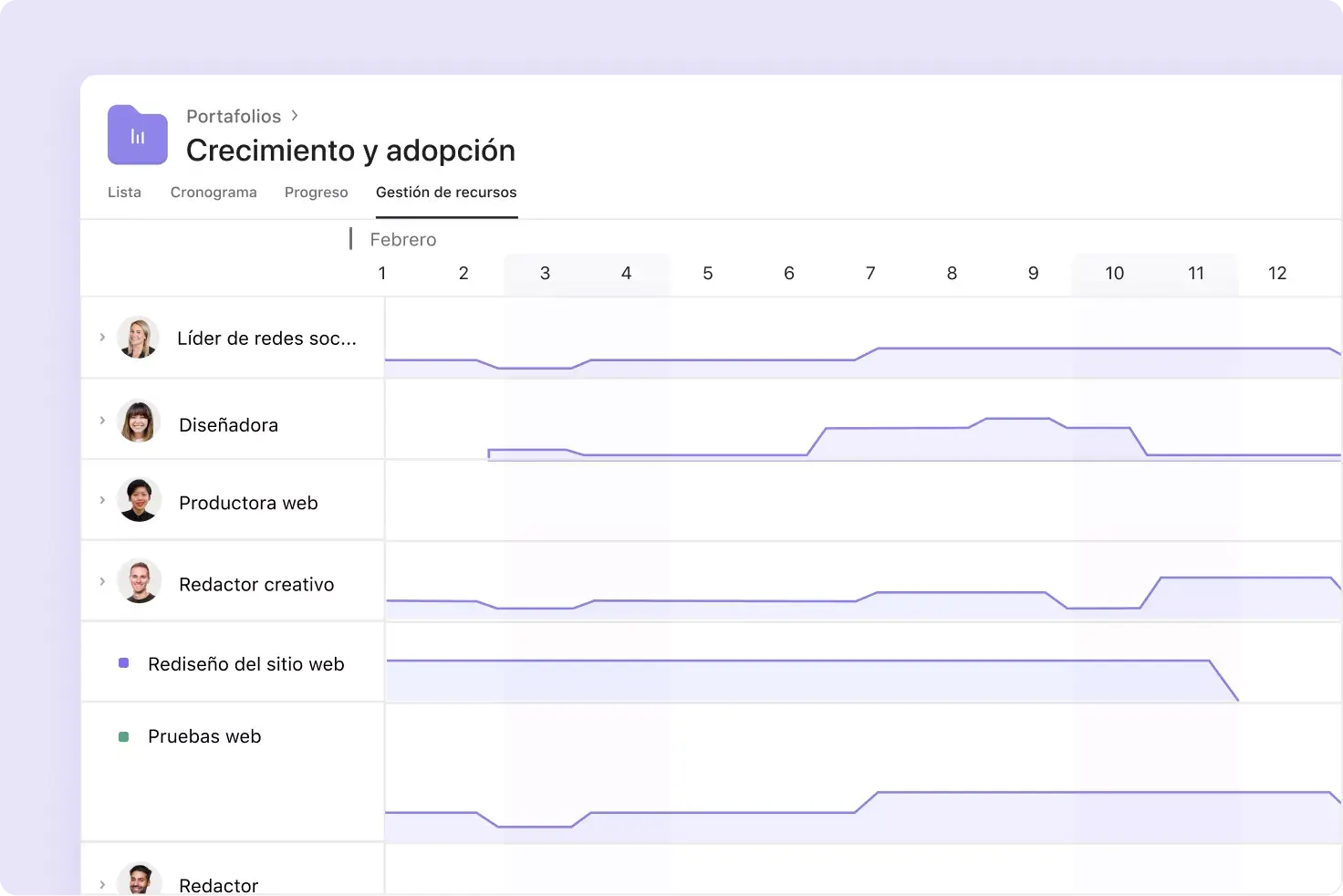The height and width of the screenshot is (896, 1343).
Task: Click the Productora web avatar
Action: point(139,499)
